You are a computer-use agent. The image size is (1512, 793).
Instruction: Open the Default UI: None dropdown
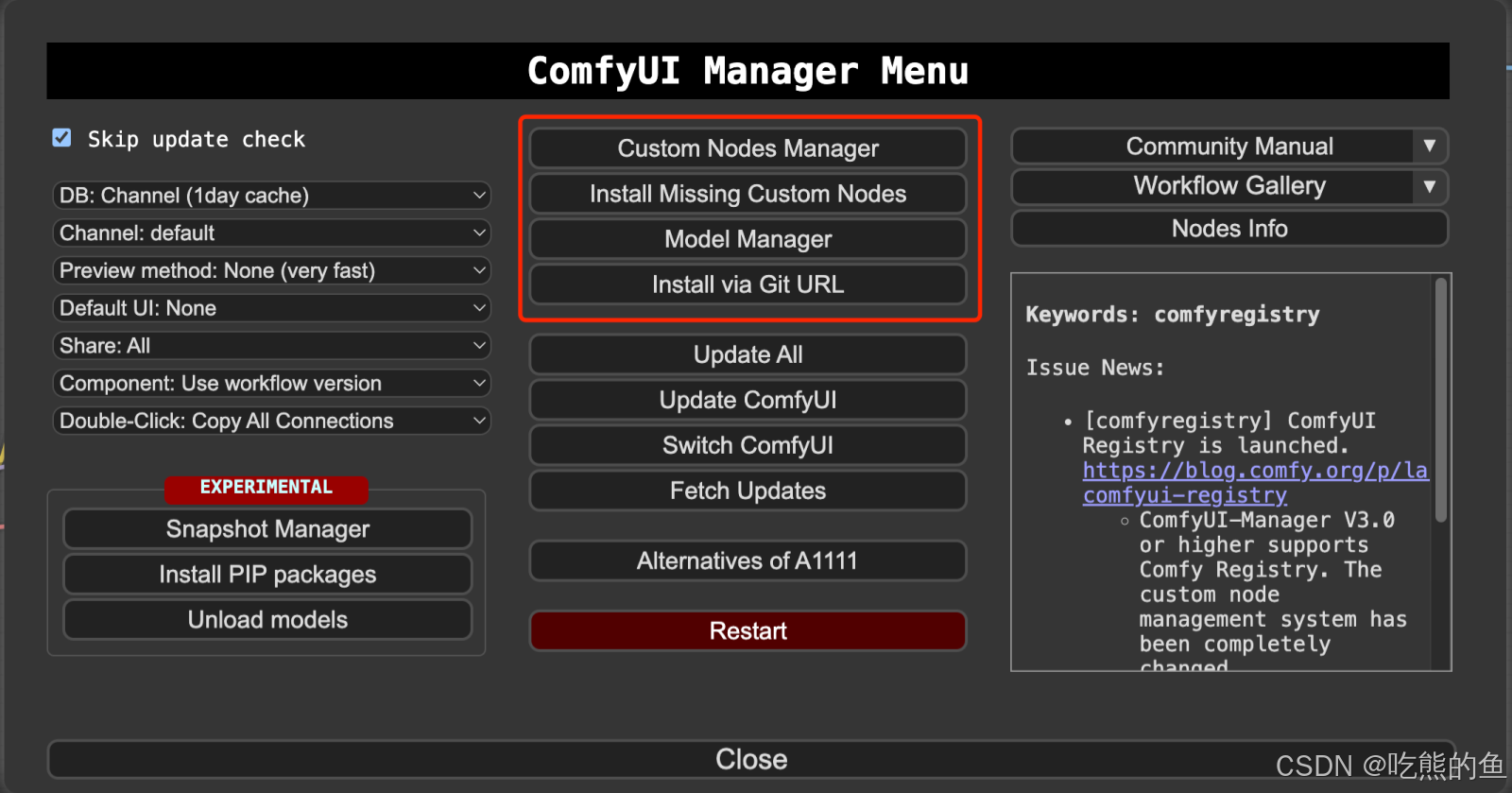click(271, 308)
